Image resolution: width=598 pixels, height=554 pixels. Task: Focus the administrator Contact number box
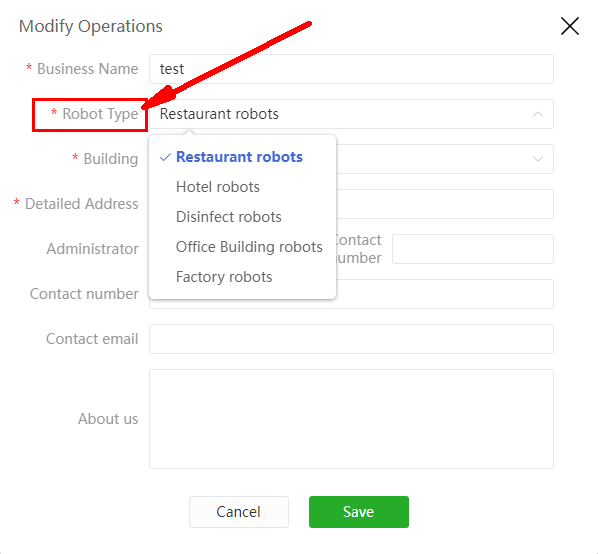pyautogui.click(x=473, y=249)
